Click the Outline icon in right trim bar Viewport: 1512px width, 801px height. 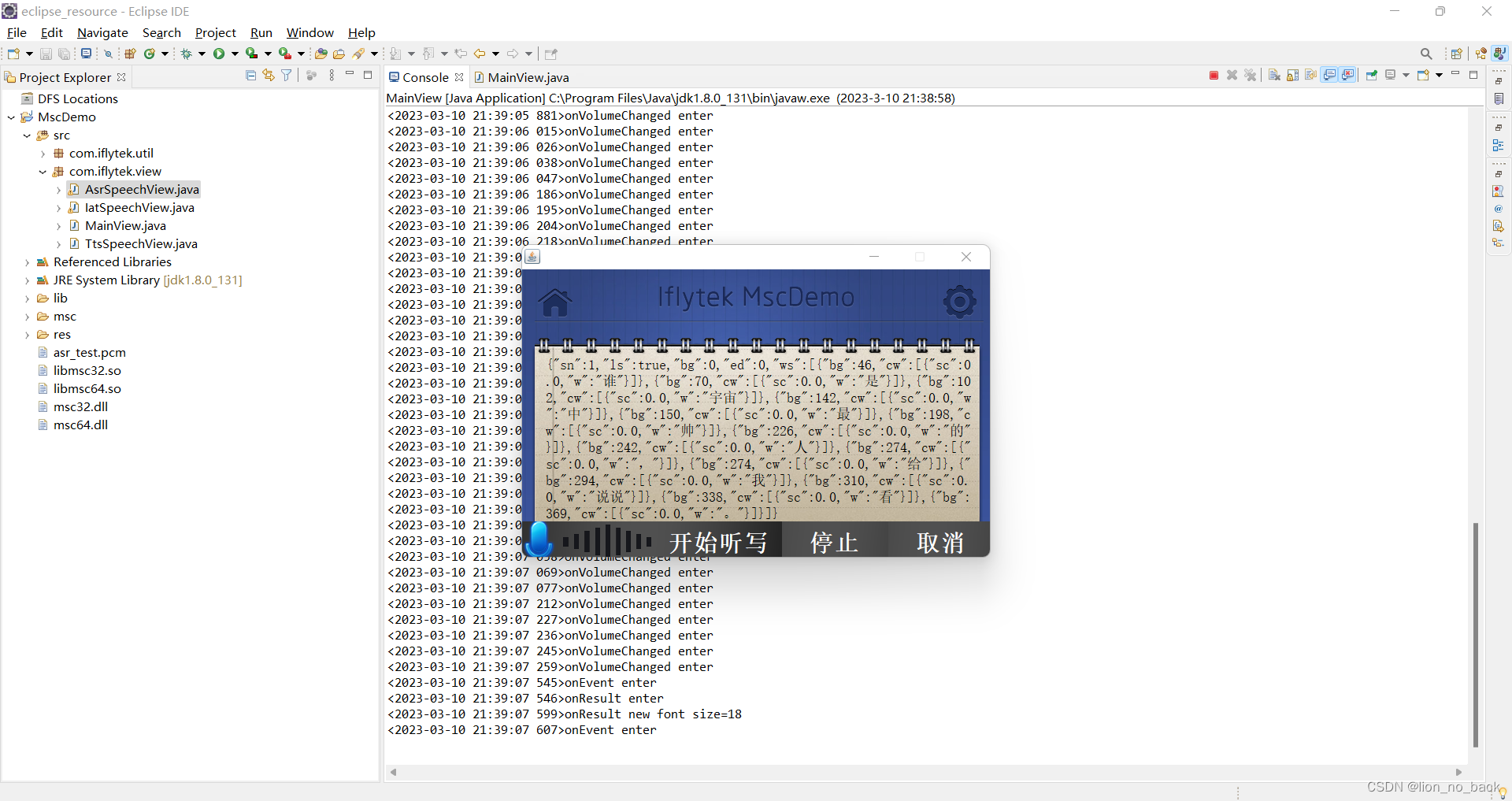point(1498,146)
